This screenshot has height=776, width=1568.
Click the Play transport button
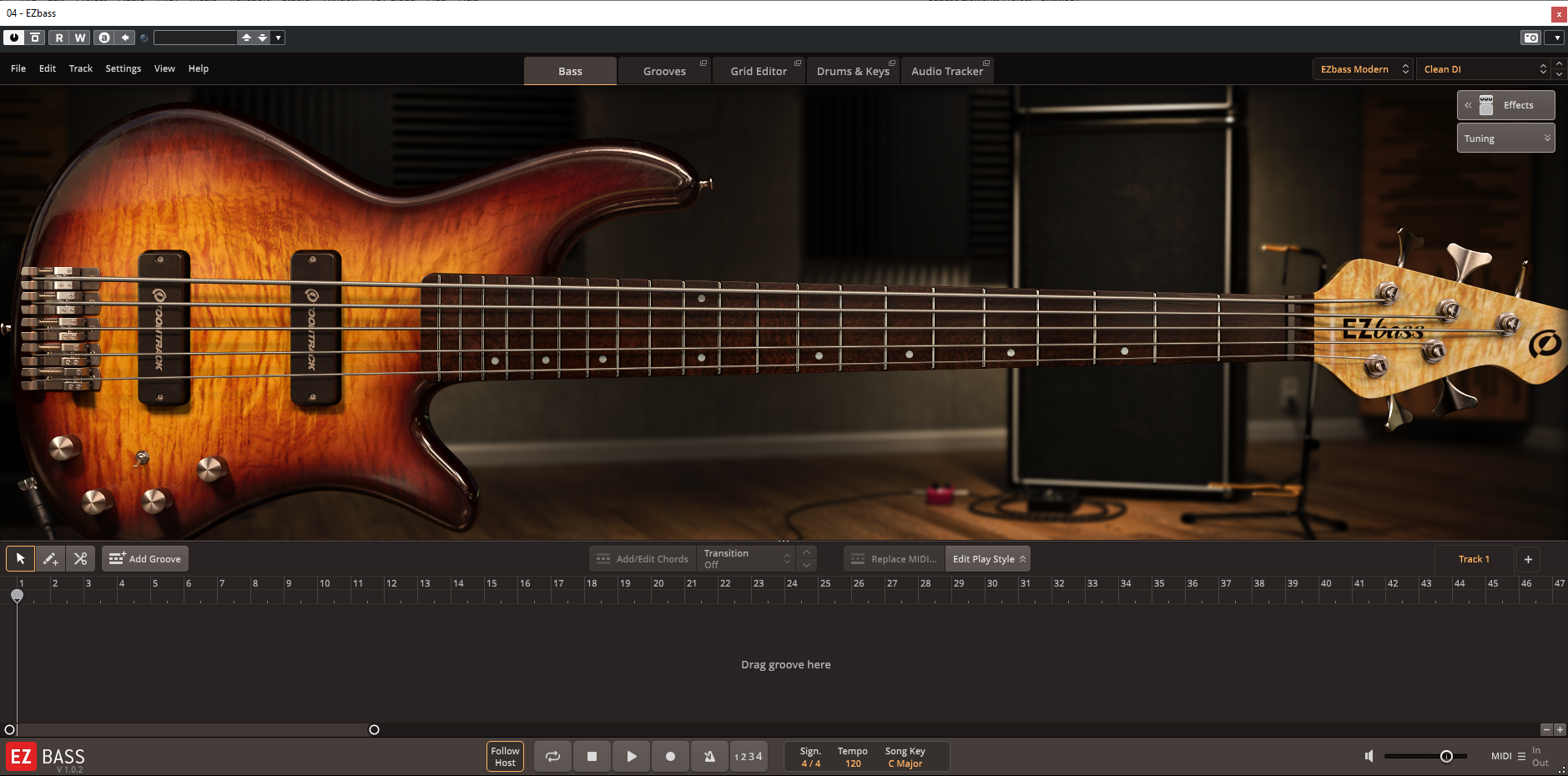point(631,757)
